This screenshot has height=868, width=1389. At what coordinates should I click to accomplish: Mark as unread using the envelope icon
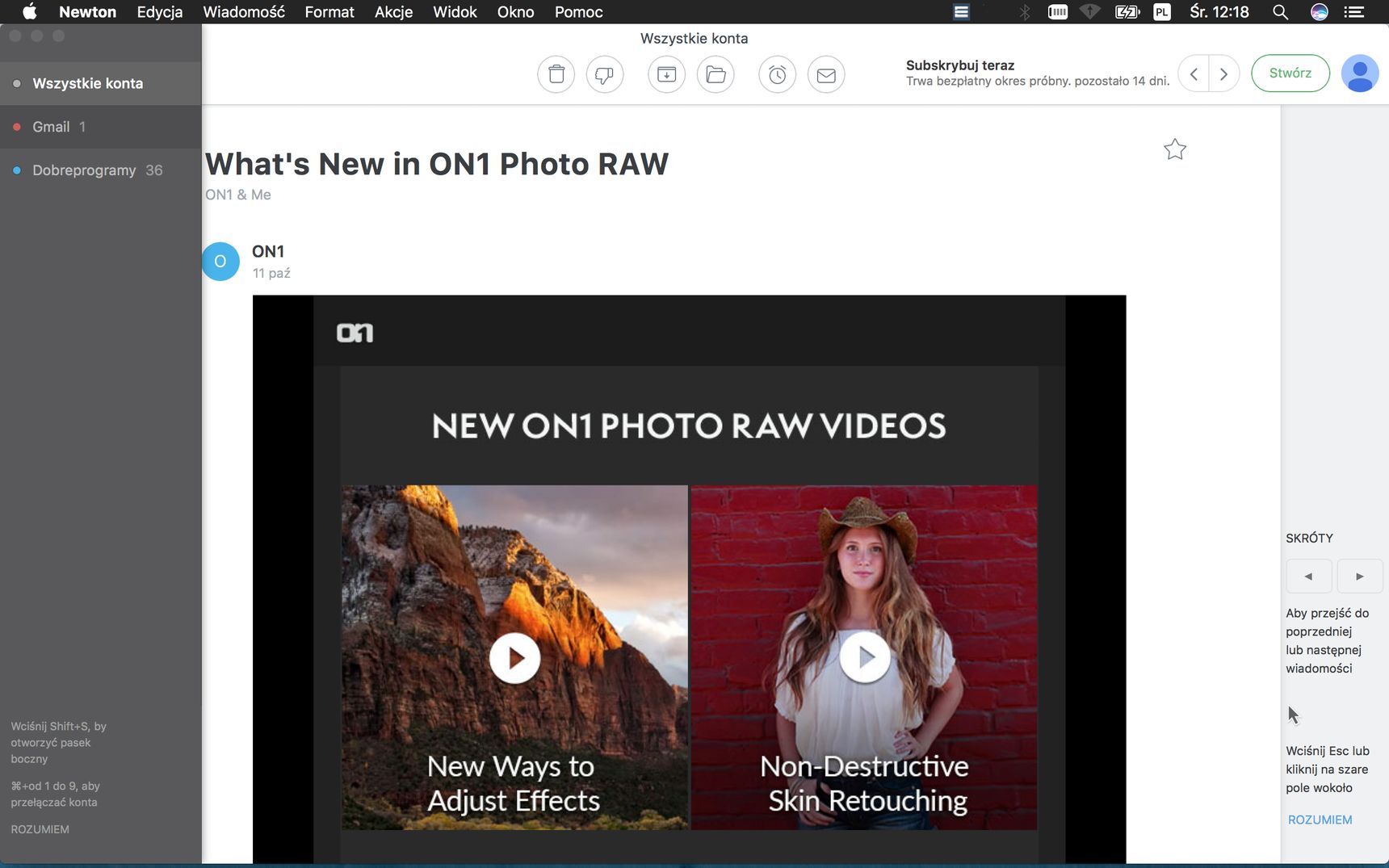pos(826,74)
